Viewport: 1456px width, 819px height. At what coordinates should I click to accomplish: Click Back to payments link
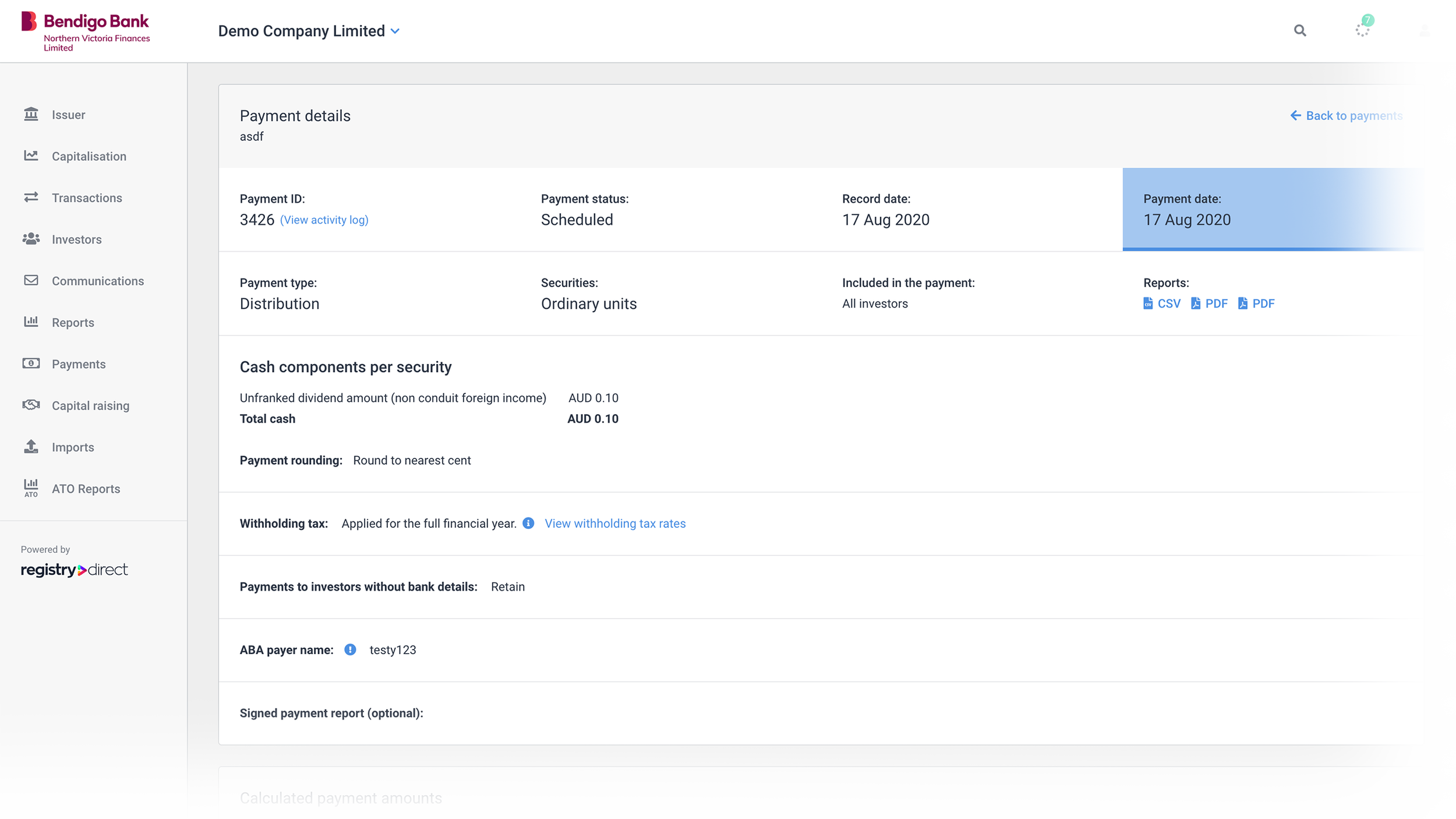(1346, 115)
